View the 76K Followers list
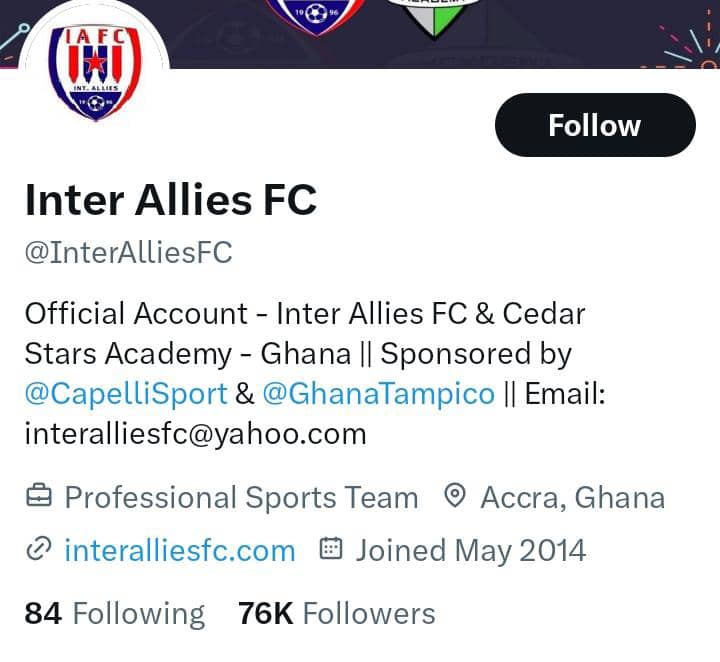The height and width of the screenshot is (662, 720). pyautogui.click(x=336, y=613)
